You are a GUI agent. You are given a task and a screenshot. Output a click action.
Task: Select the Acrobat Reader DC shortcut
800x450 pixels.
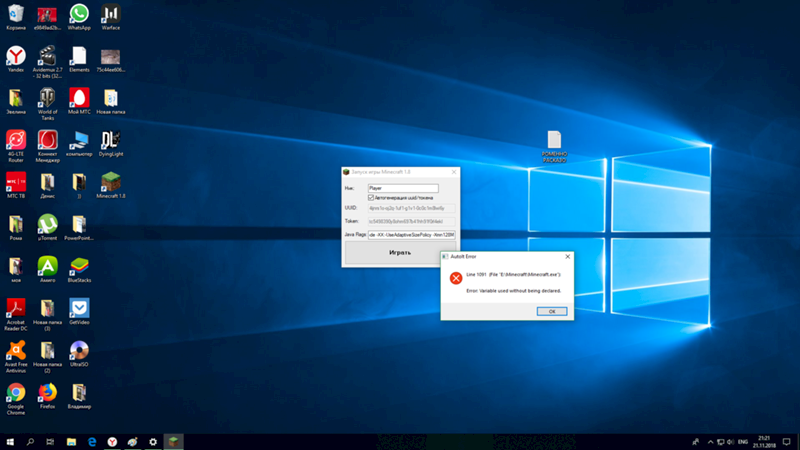(16, 314)
